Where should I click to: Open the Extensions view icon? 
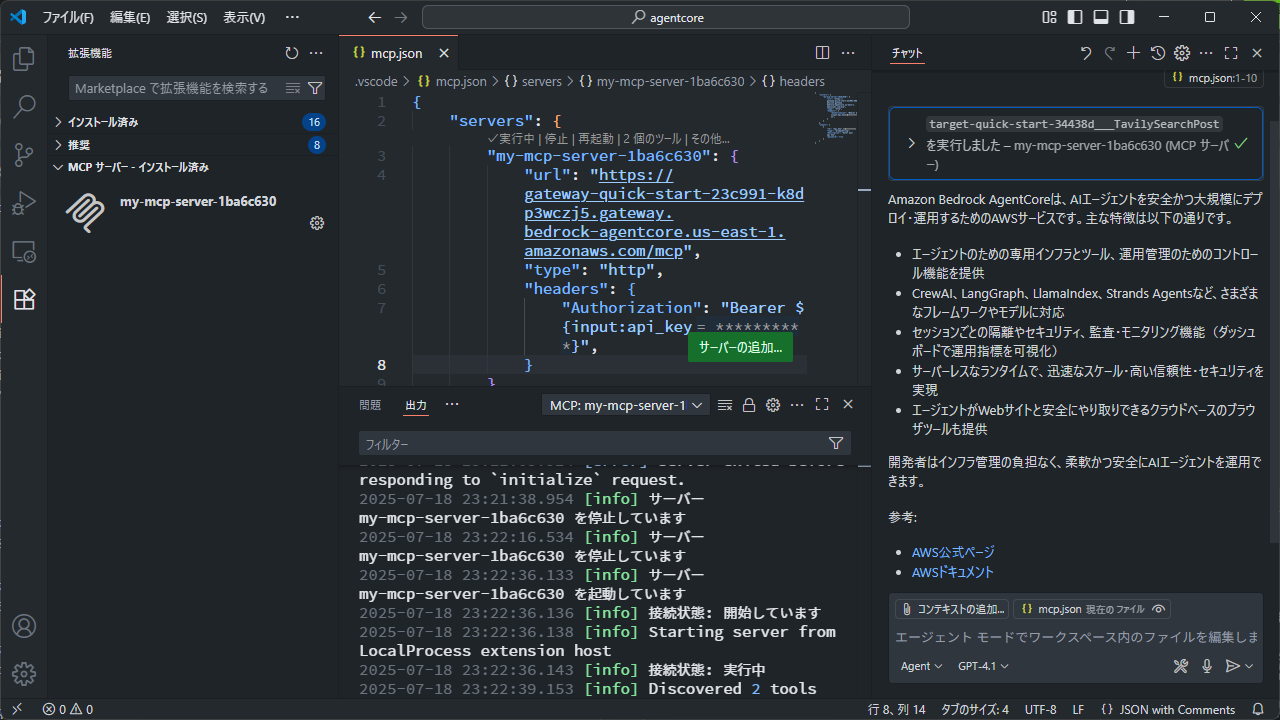point(24,299)
